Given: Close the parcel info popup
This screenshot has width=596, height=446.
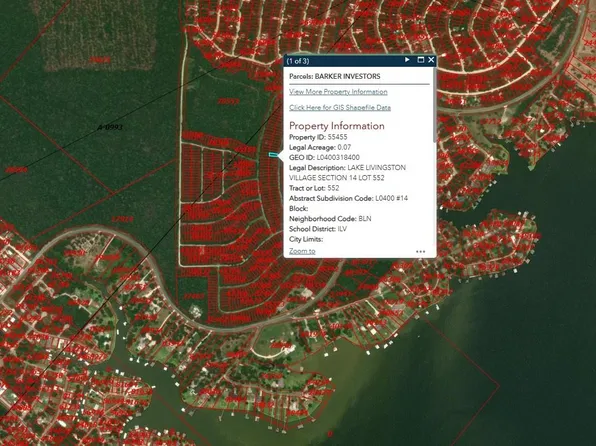Looking at the screenshot, I should 431,60.
